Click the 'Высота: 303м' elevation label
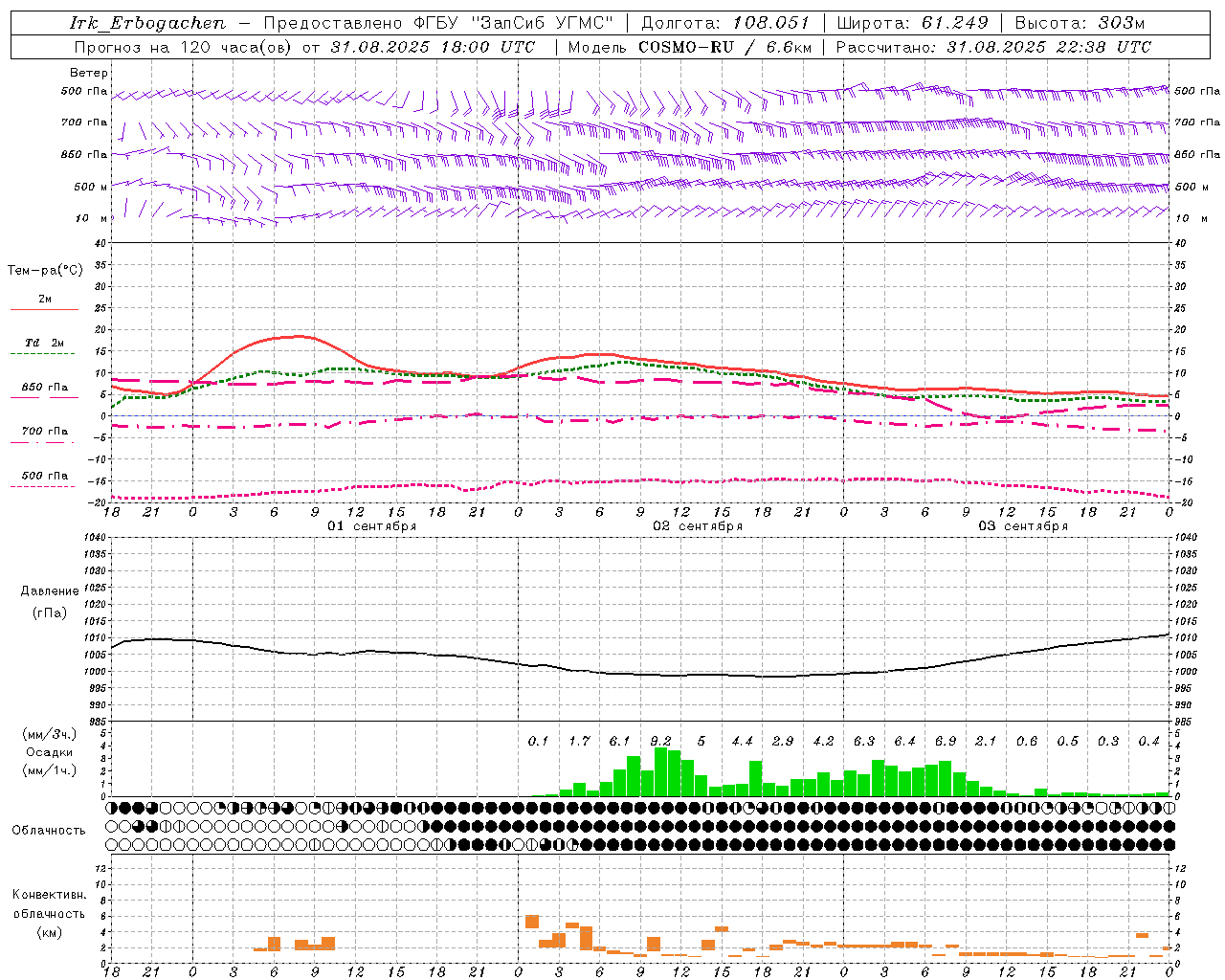This screenshot has height=980, width=1225. coord(1080,23)
